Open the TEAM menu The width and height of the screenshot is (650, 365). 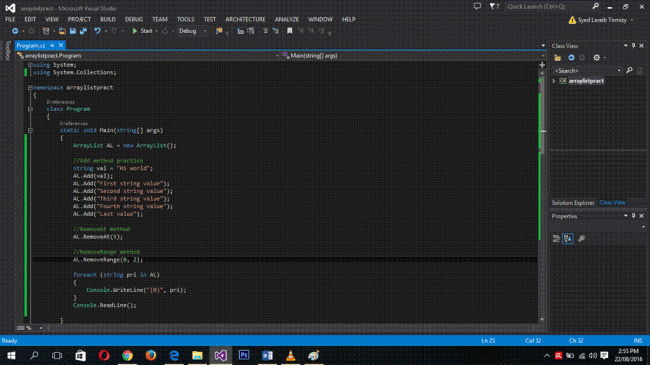coord(160,19)
